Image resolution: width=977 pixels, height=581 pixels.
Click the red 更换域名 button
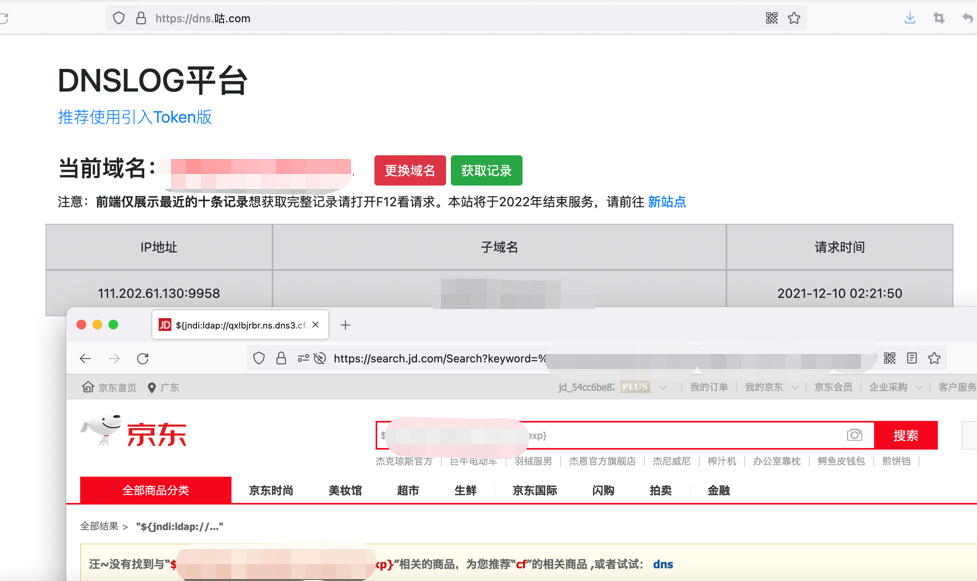pyautogui.click(x=410, y=170)
